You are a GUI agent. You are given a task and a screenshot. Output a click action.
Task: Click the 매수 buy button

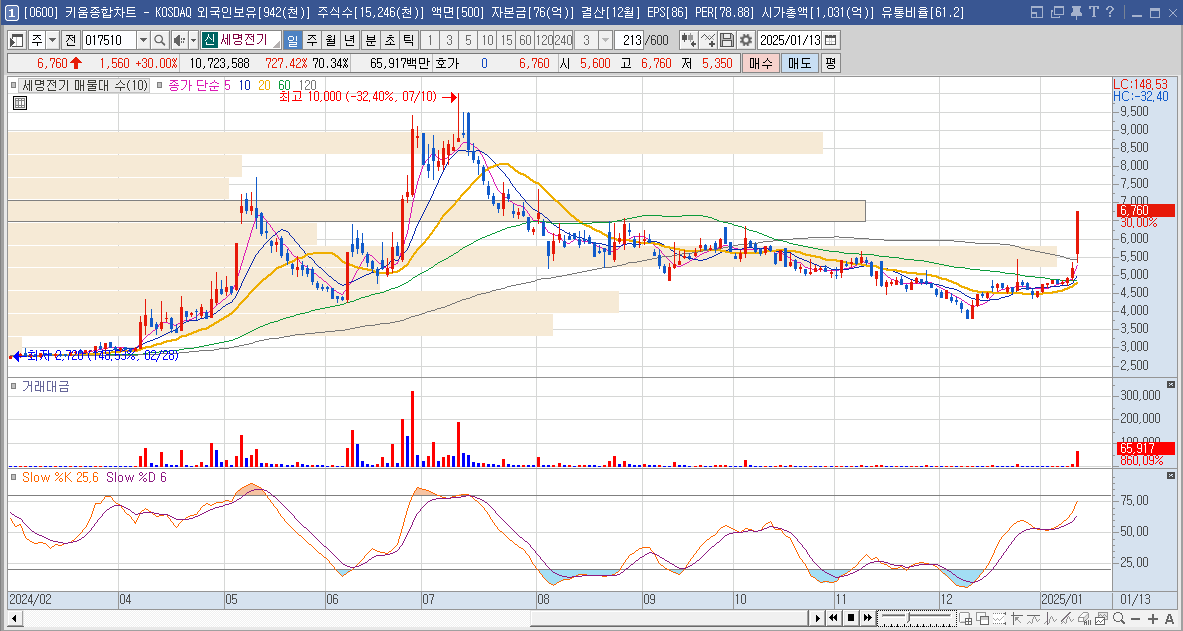(x=760, y=63)
